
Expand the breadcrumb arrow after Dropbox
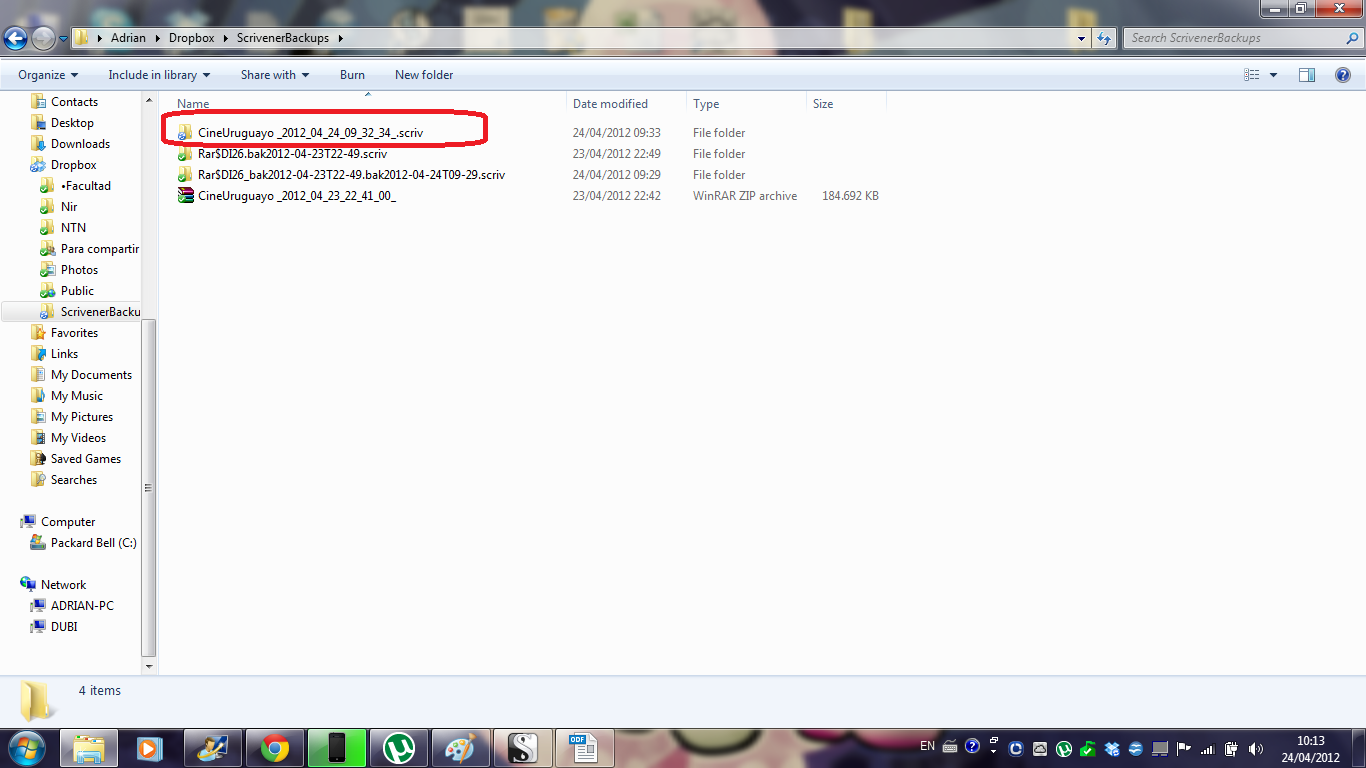(x=225, y=38)
